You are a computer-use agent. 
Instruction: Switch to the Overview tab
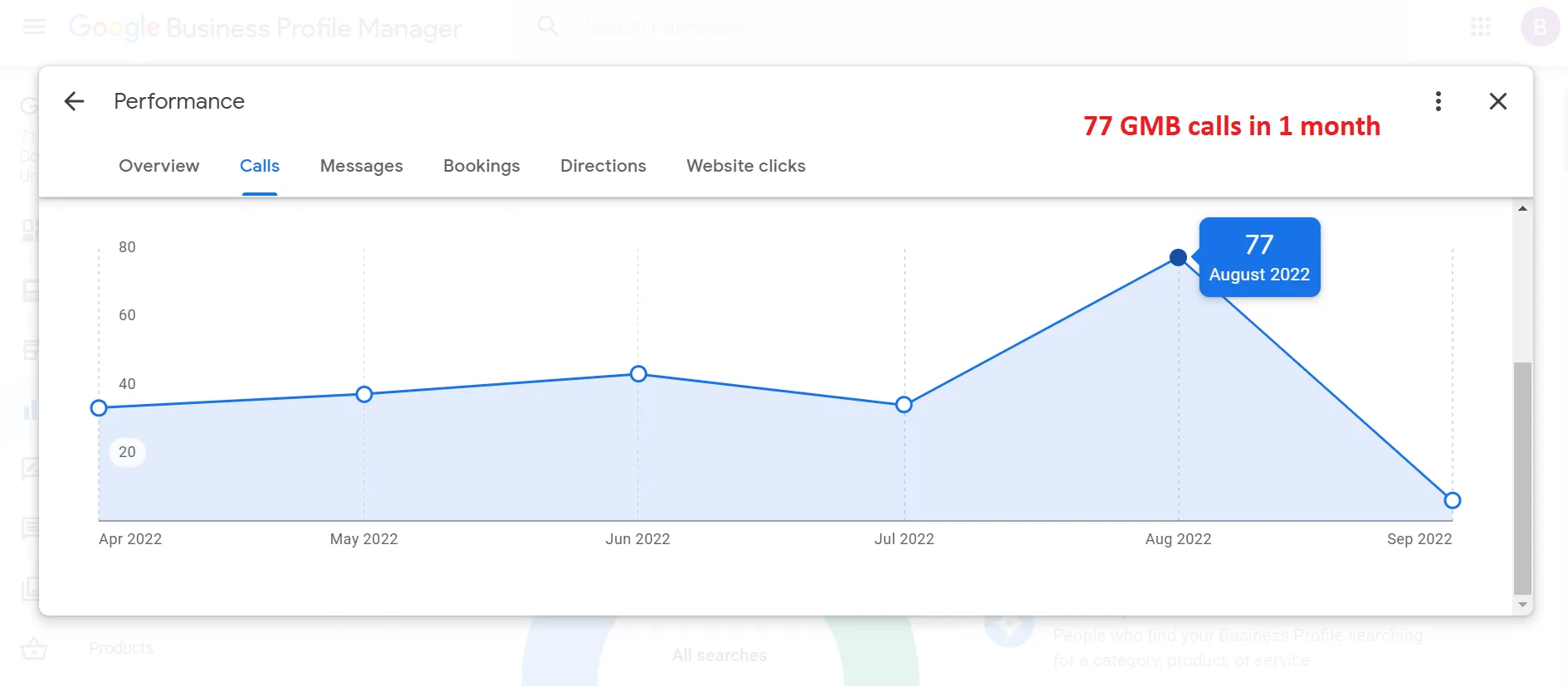[x=159, y=166]
